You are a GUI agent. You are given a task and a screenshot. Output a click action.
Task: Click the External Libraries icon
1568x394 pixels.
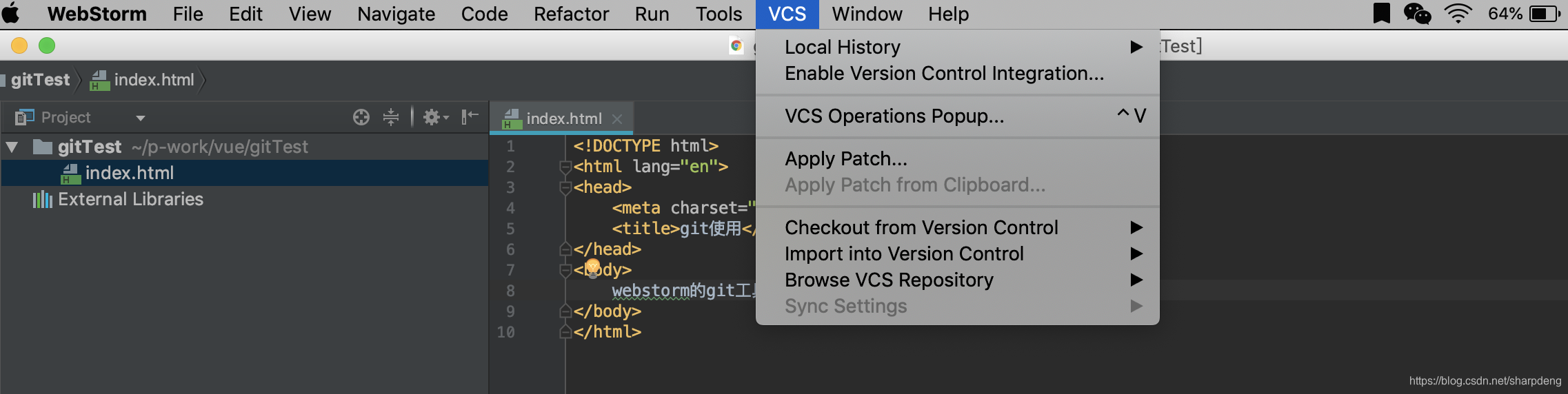(42, 199)
